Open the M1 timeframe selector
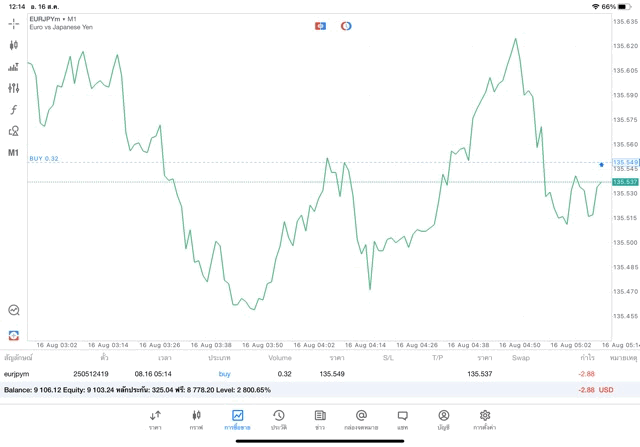Viewport: 640px width, 447px height. [x=13, y=153]
